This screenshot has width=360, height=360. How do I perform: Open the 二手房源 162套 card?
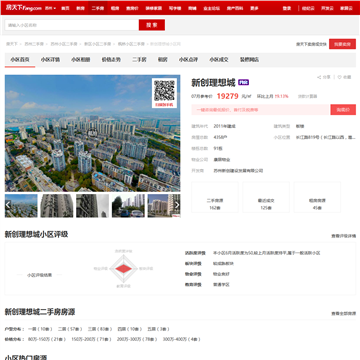click(215, 197)
